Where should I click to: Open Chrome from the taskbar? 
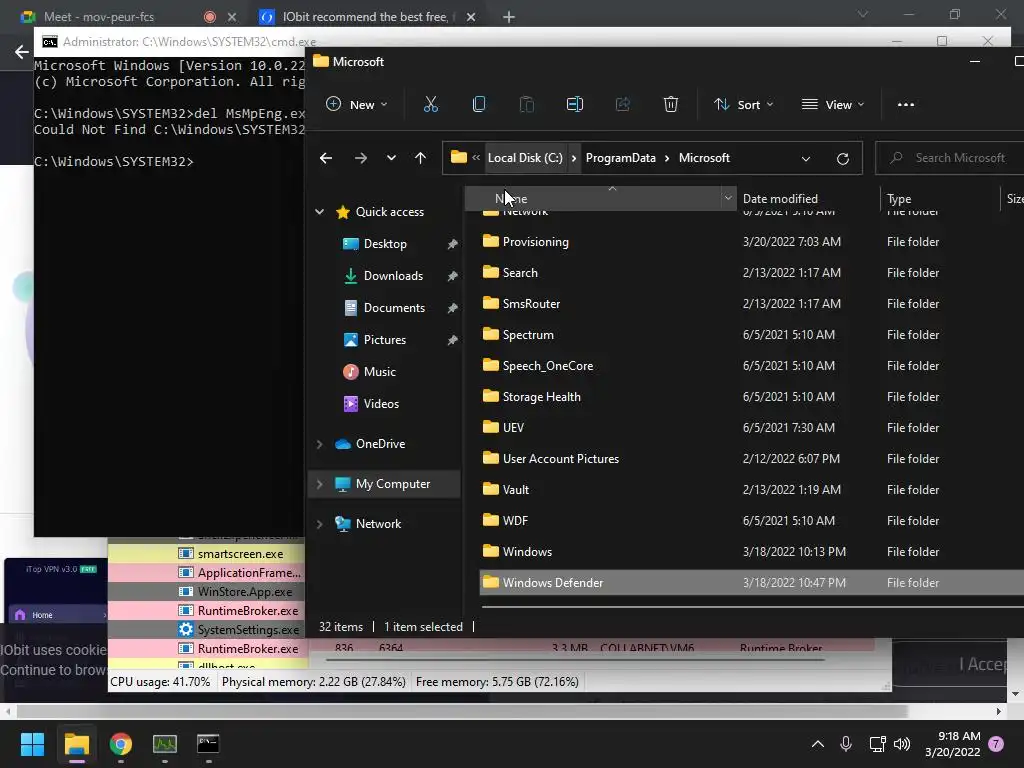point(121,744)
